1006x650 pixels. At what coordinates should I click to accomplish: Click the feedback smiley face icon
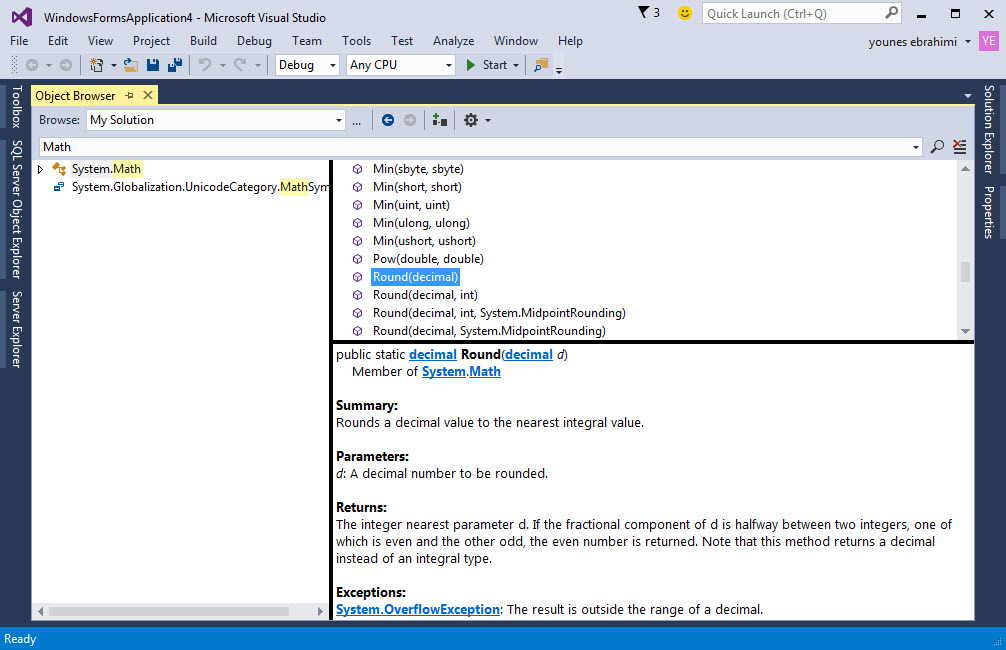click(x=684, y=13)
